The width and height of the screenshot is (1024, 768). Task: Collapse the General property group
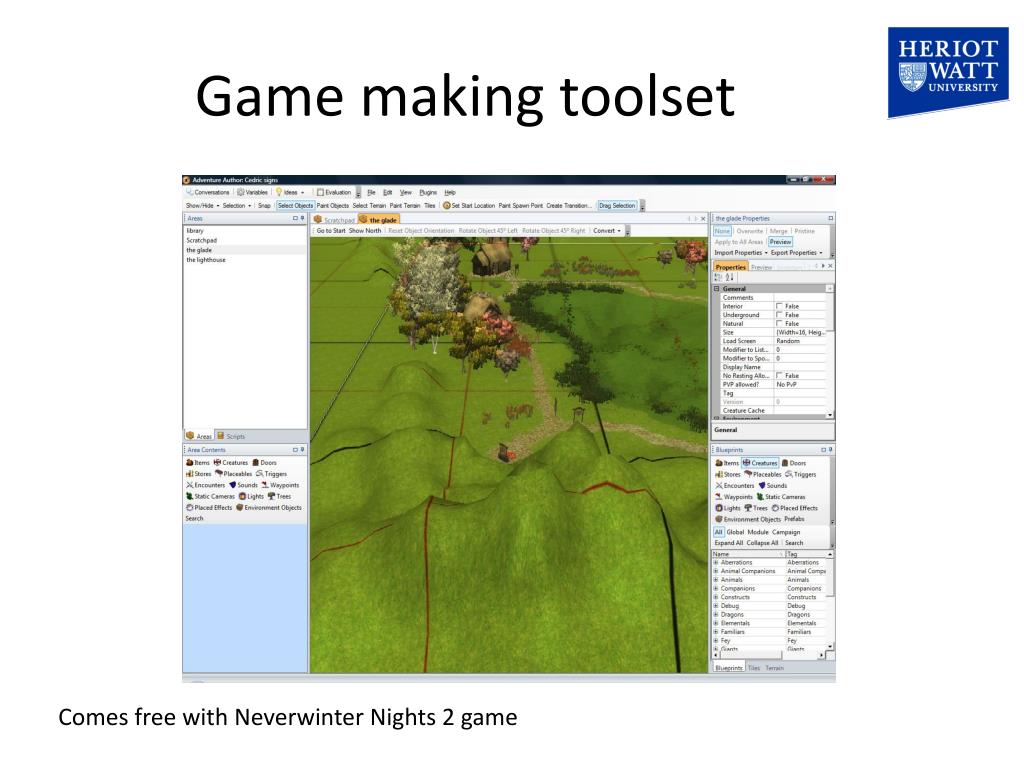coord(716,289)
